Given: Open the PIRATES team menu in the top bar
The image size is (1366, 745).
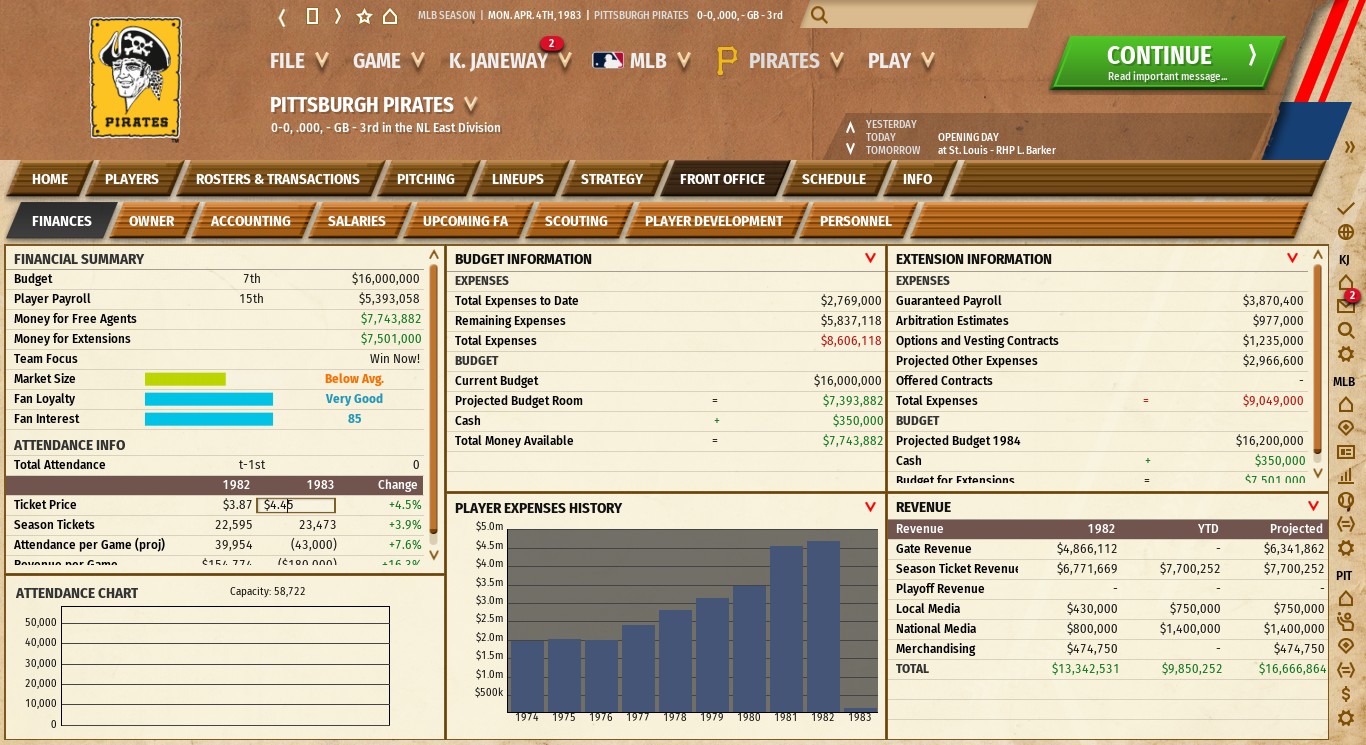Looking at the screenshot, I should (796, 61).
